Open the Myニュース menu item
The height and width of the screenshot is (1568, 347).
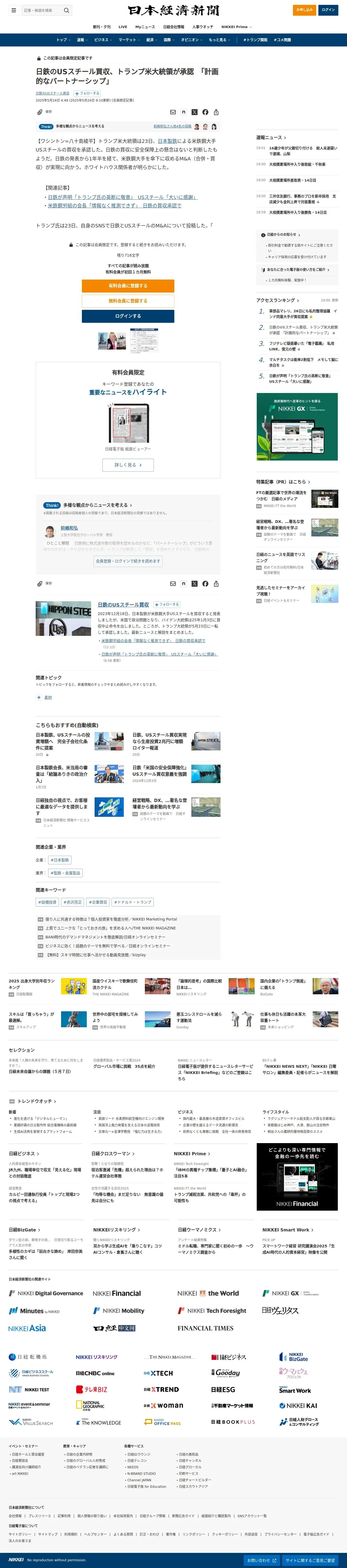145,27
